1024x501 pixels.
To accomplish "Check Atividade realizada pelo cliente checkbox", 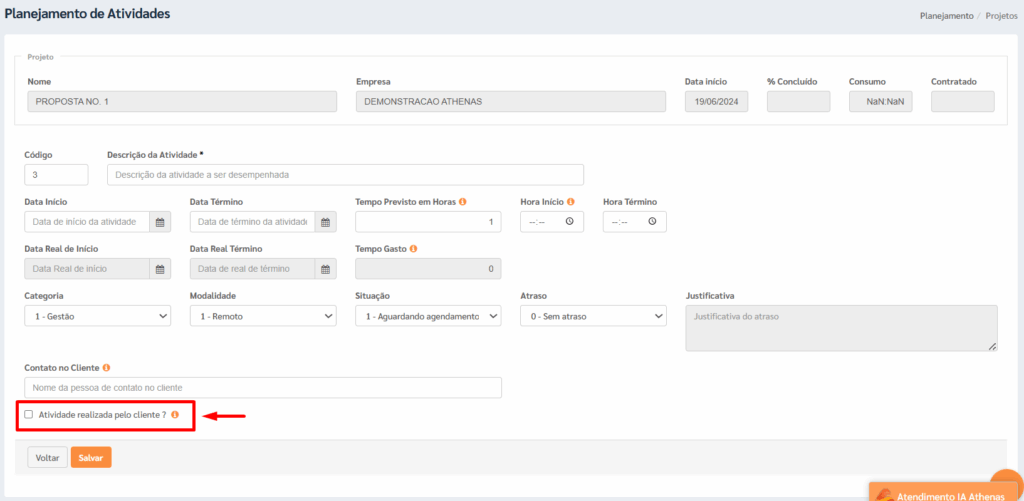I will pyautogui.click(x=29, y=414).
